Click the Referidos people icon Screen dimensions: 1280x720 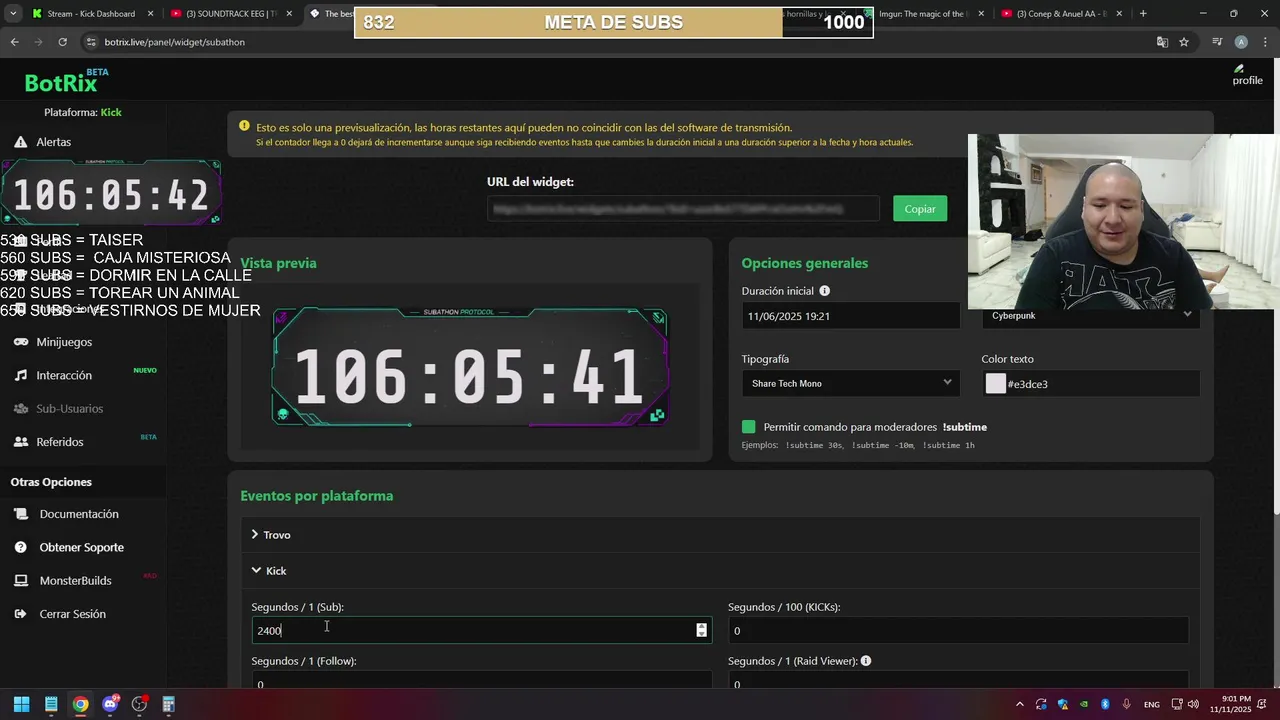click(20, 442)
